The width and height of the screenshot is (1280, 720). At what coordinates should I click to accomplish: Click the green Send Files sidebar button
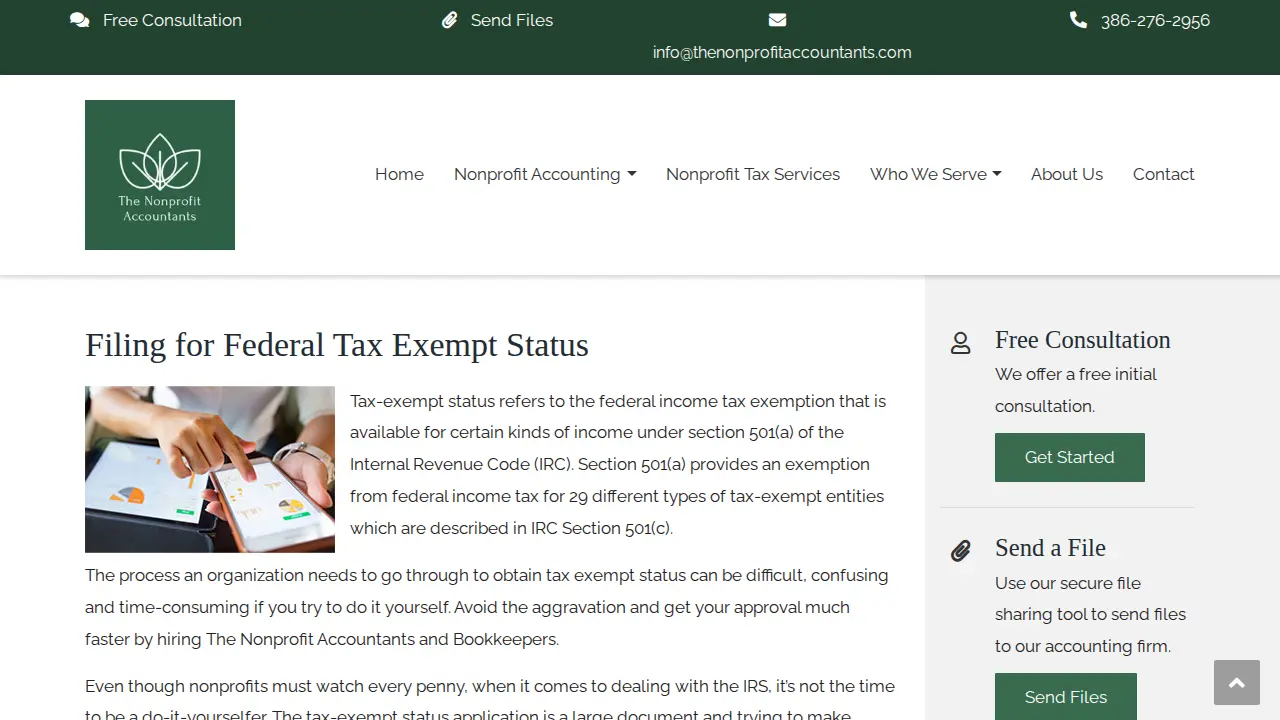click(1066, 696)
